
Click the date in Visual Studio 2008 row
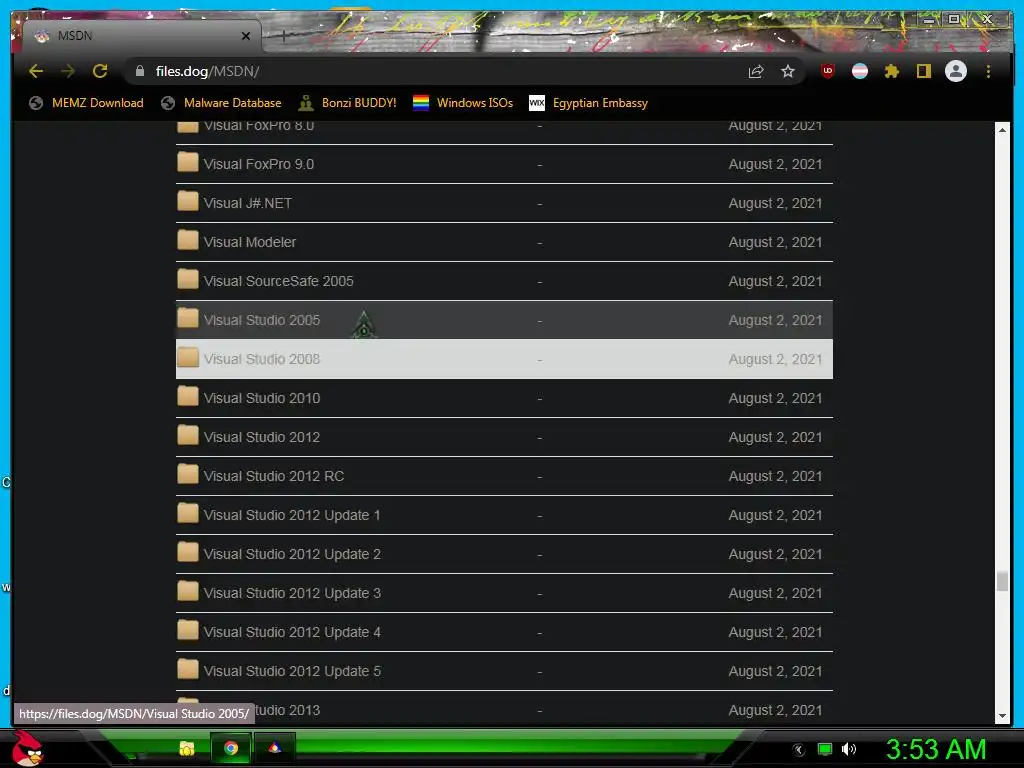[775, 359]
